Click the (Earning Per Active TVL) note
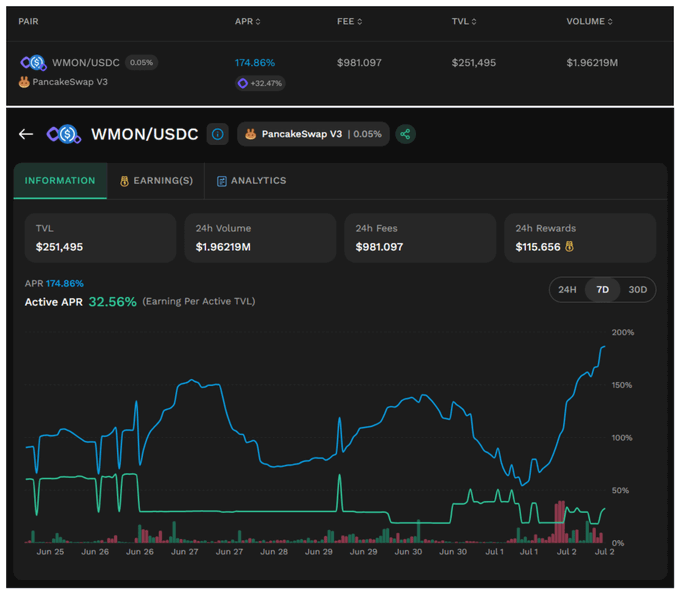The height and width of the screenshot is (594, 680). (x=199, y=301)
